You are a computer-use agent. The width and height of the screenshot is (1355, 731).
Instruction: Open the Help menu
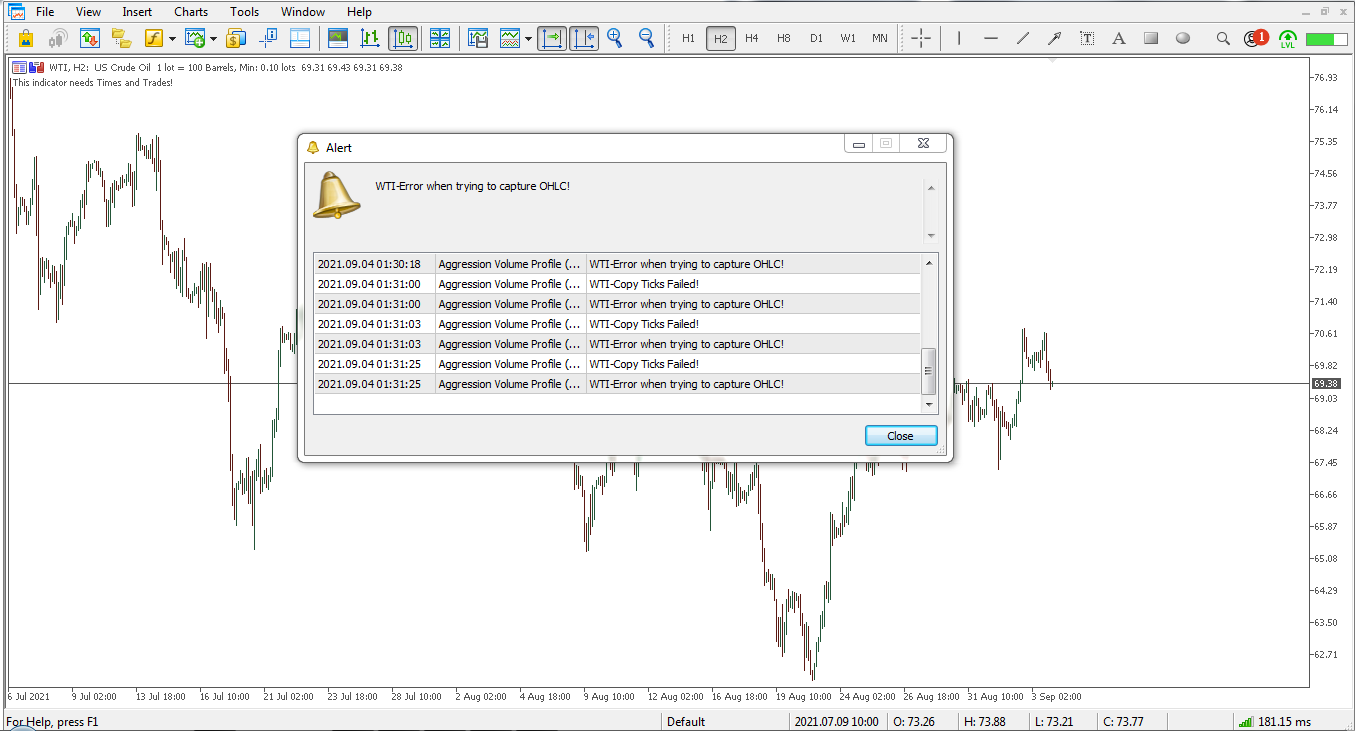pos(359,12)
